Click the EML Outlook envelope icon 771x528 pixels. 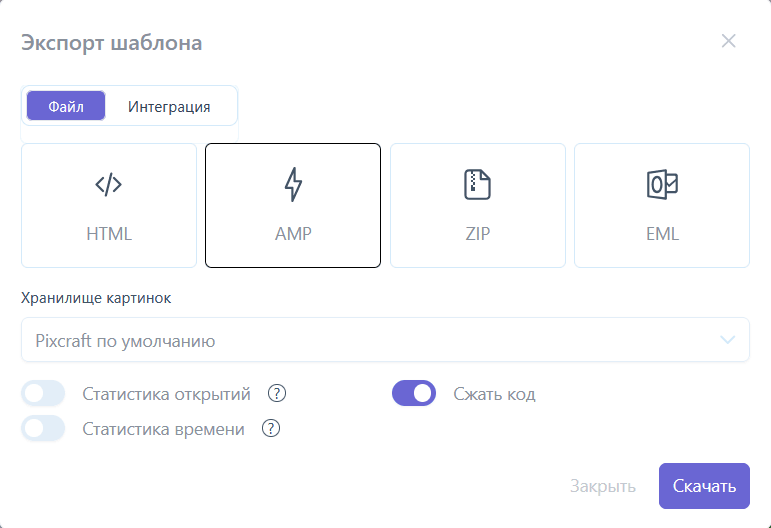tap(662, 184)
